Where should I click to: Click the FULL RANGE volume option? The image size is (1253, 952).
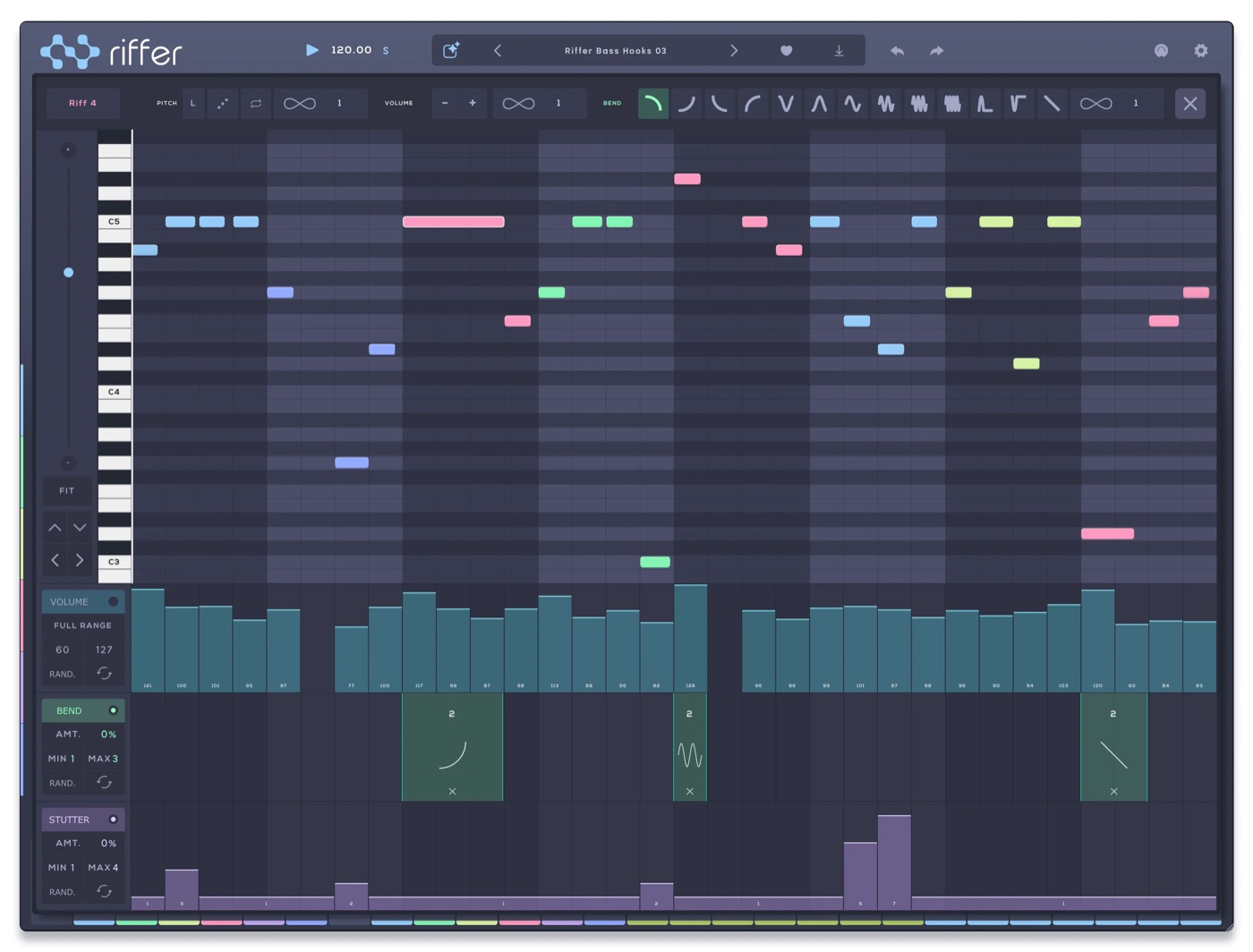(82, 625)
